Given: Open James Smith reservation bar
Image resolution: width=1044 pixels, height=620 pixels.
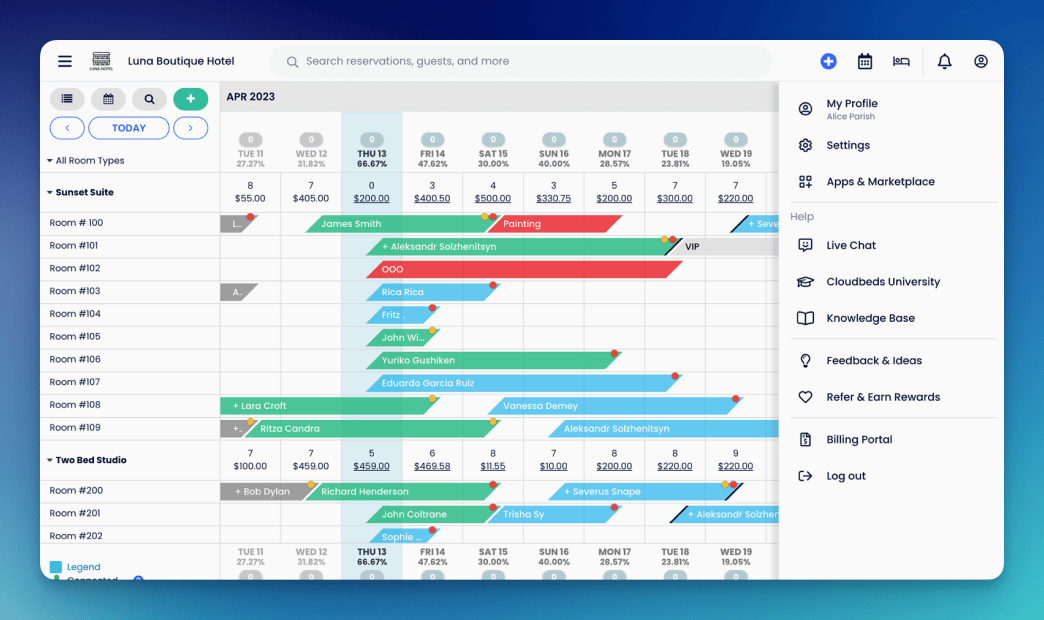Looking at the screenshot, I should coord(401,224).
